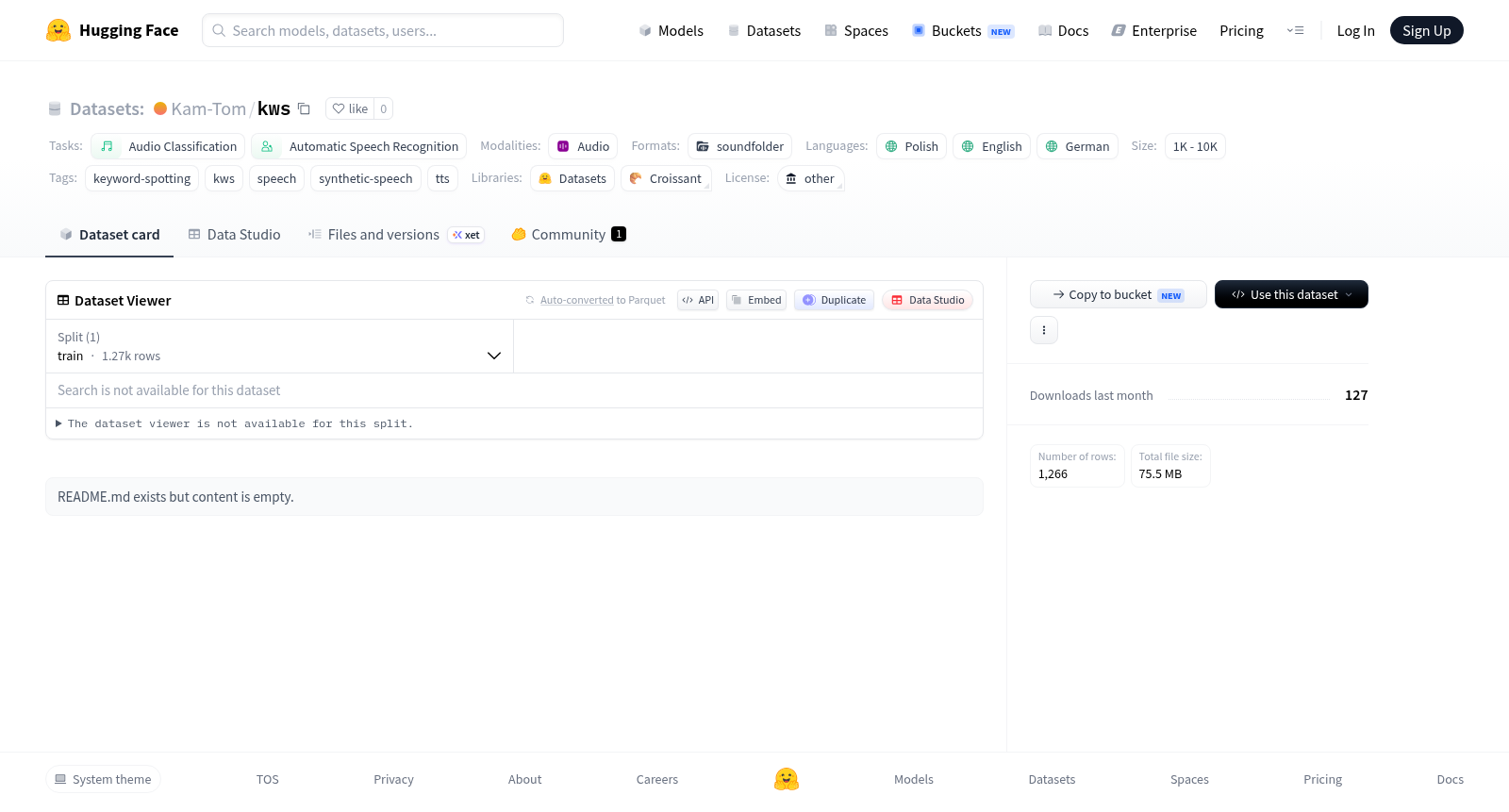This screenshot has width=1509, height=812.
Task: Click Copy to bucket
Action: [1118, 294]
